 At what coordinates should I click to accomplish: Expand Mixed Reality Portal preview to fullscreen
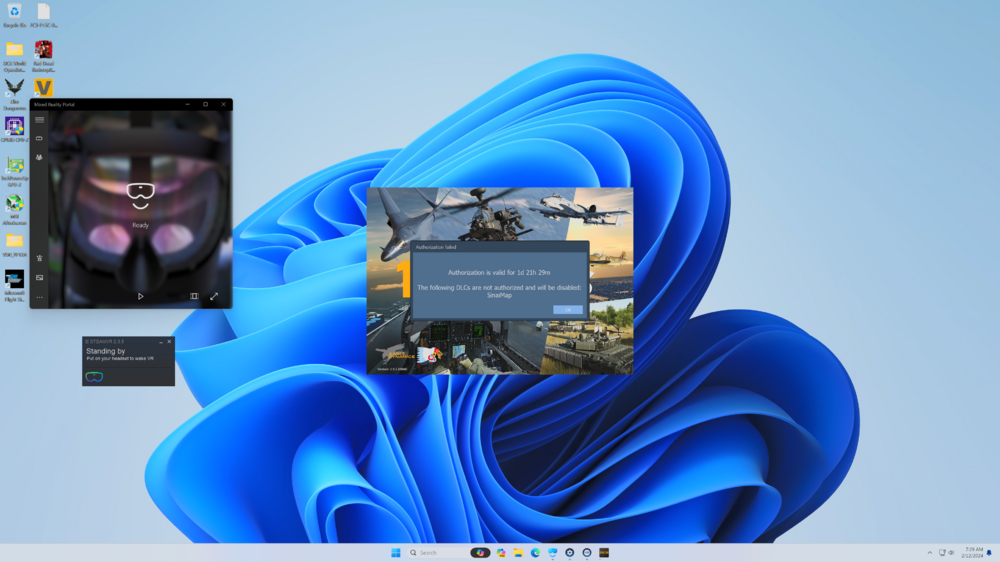pos(214,296)
